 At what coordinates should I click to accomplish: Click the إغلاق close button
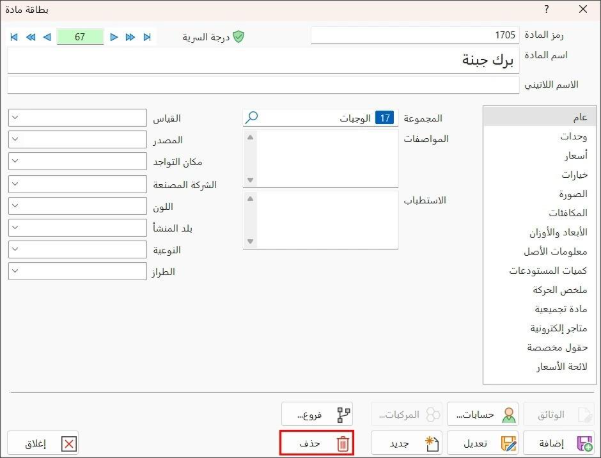pos(43,444)
